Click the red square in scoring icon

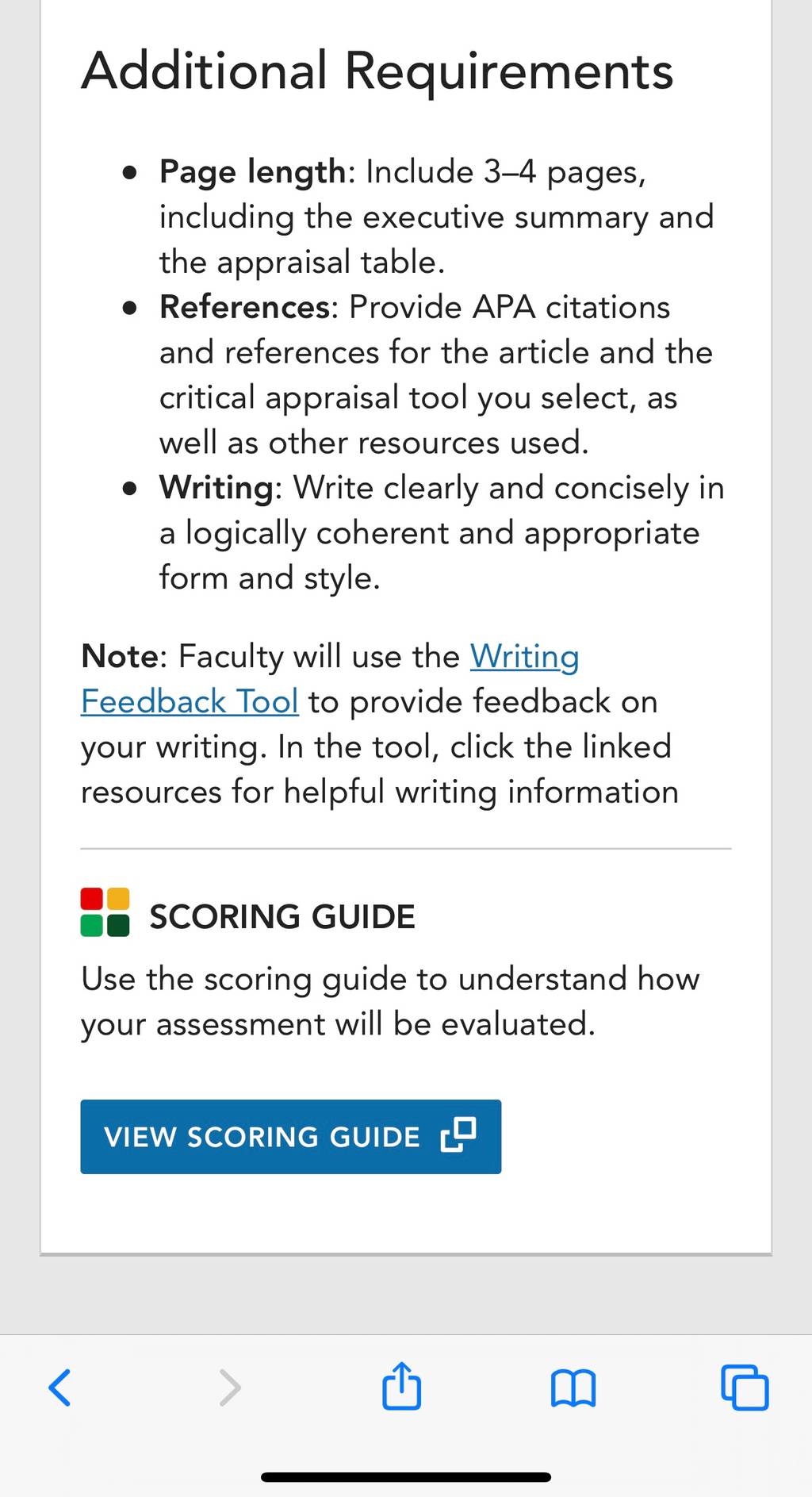click(x=92, y=899)
